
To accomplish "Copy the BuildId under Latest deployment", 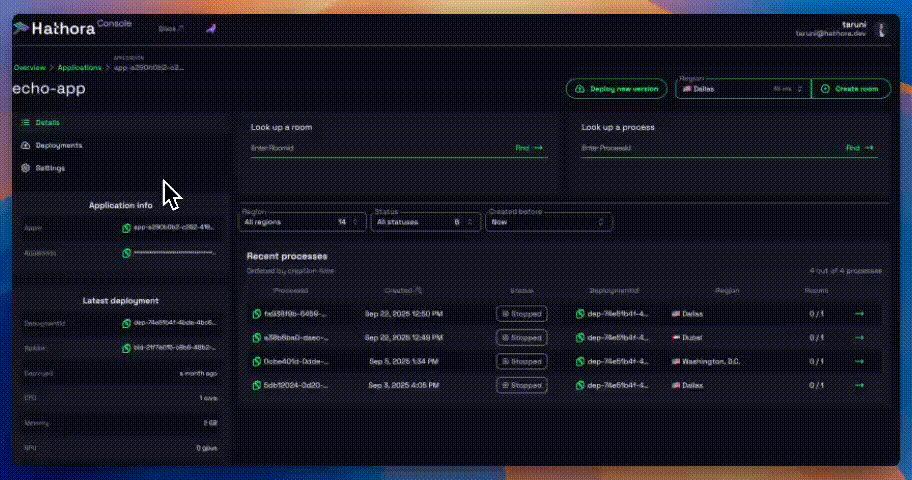I will tap(126, 349).
